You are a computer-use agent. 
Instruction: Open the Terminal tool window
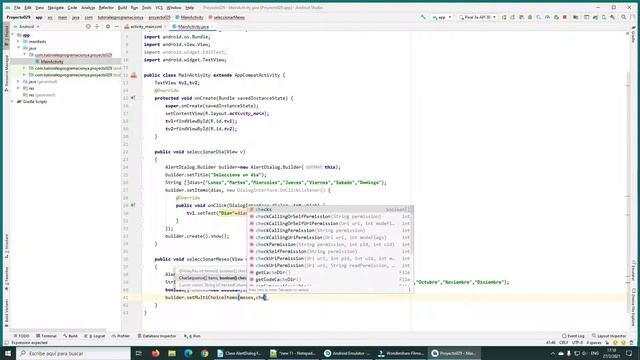click(x=47, y=336)
